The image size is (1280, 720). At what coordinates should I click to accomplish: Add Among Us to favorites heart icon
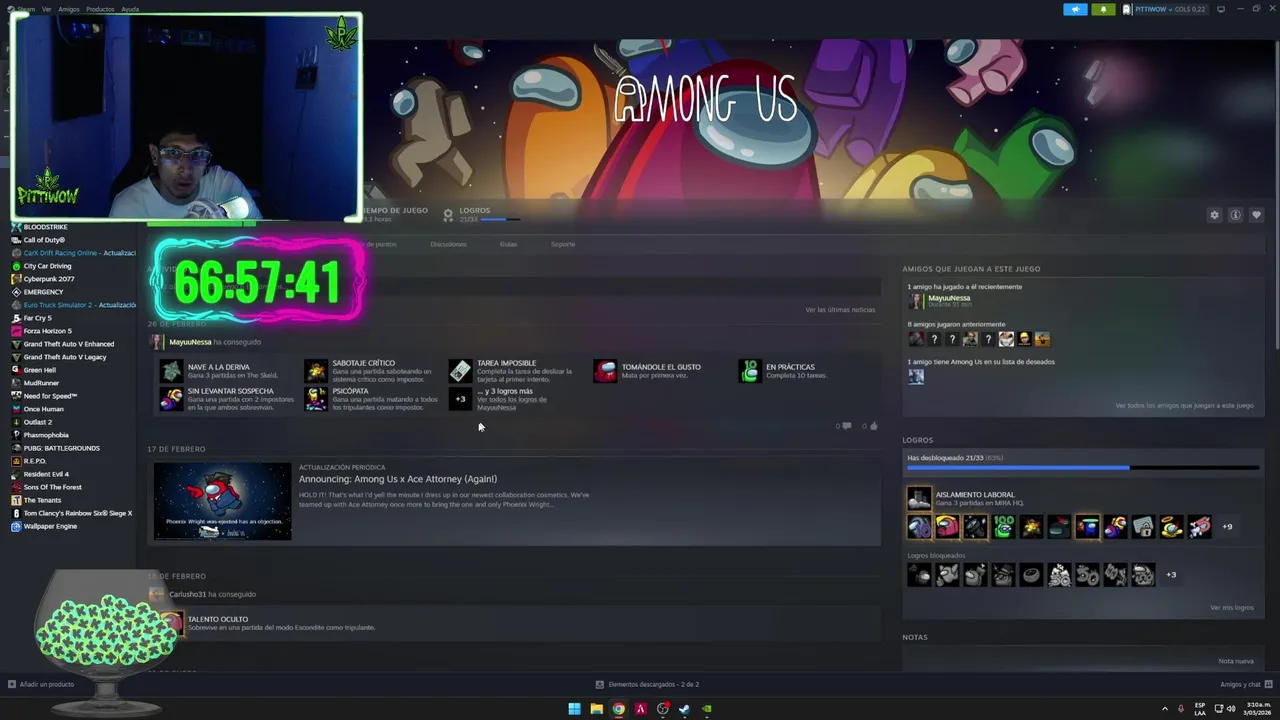point(1256,215)
